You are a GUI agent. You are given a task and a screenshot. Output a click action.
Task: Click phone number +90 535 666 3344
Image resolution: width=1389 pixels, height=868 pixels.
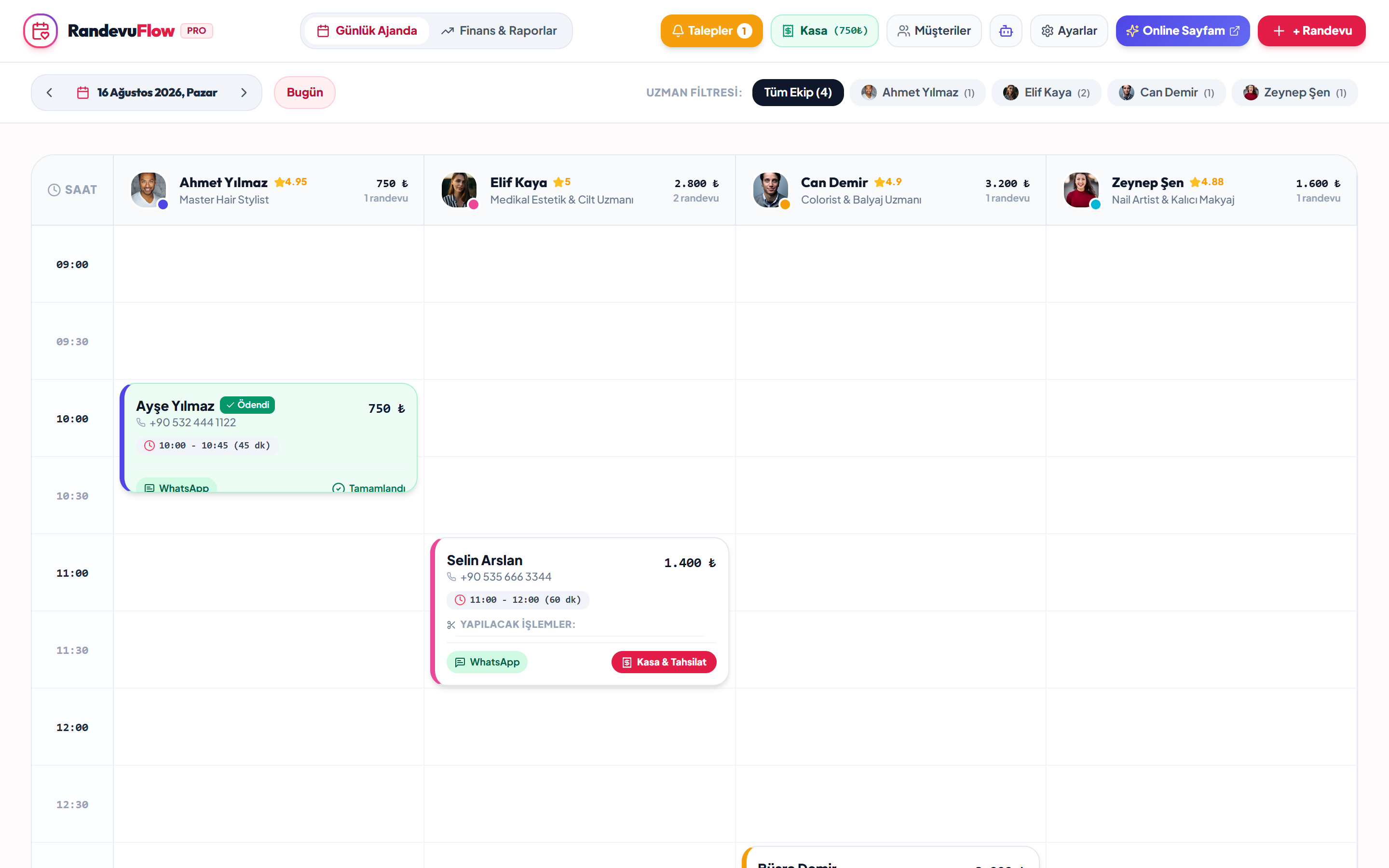(x=505, y=577)
